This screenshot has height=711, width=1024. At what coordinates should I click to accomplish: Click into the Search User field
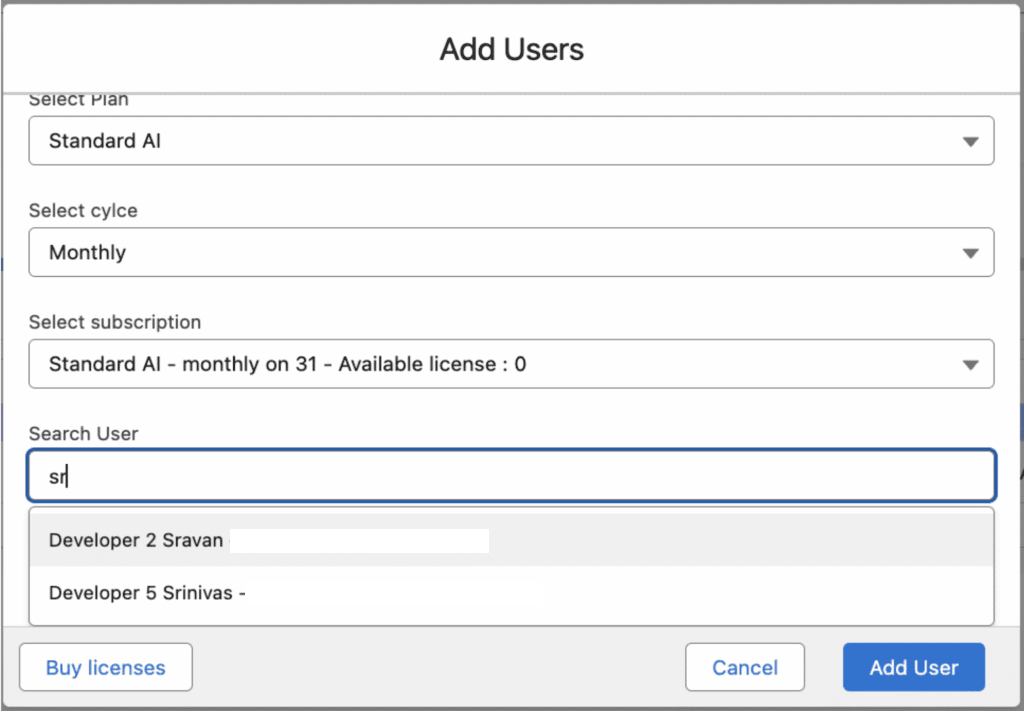click(511, 475)
